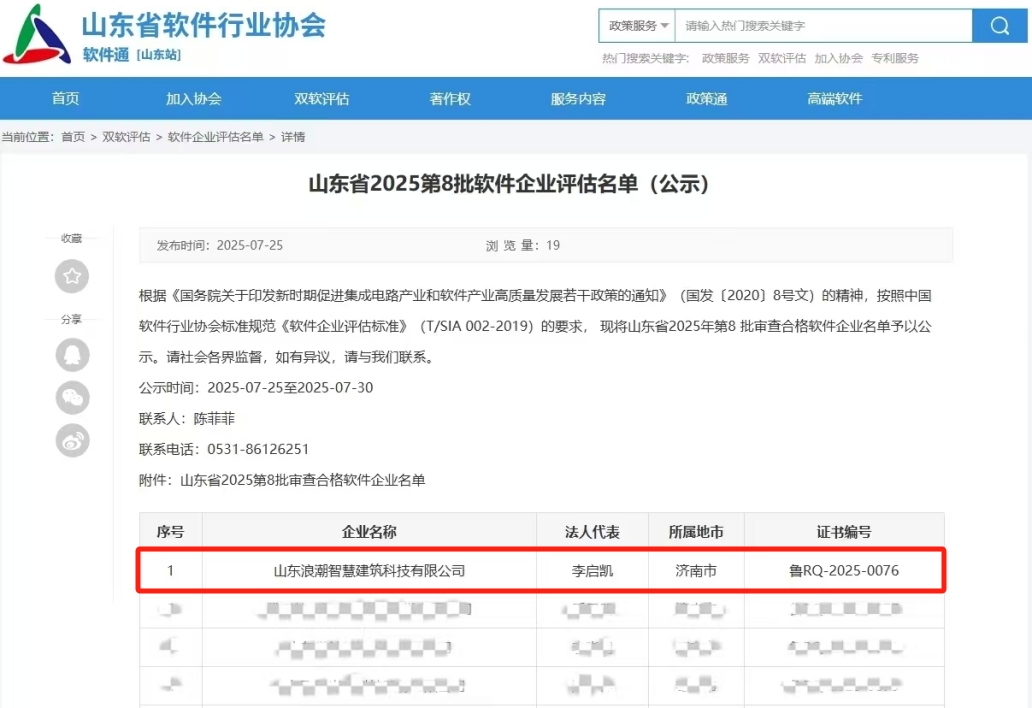Click the Shandong Software Association logo
The height and width of the screenshot is (708, 1032).
click(x=37, y=34)
